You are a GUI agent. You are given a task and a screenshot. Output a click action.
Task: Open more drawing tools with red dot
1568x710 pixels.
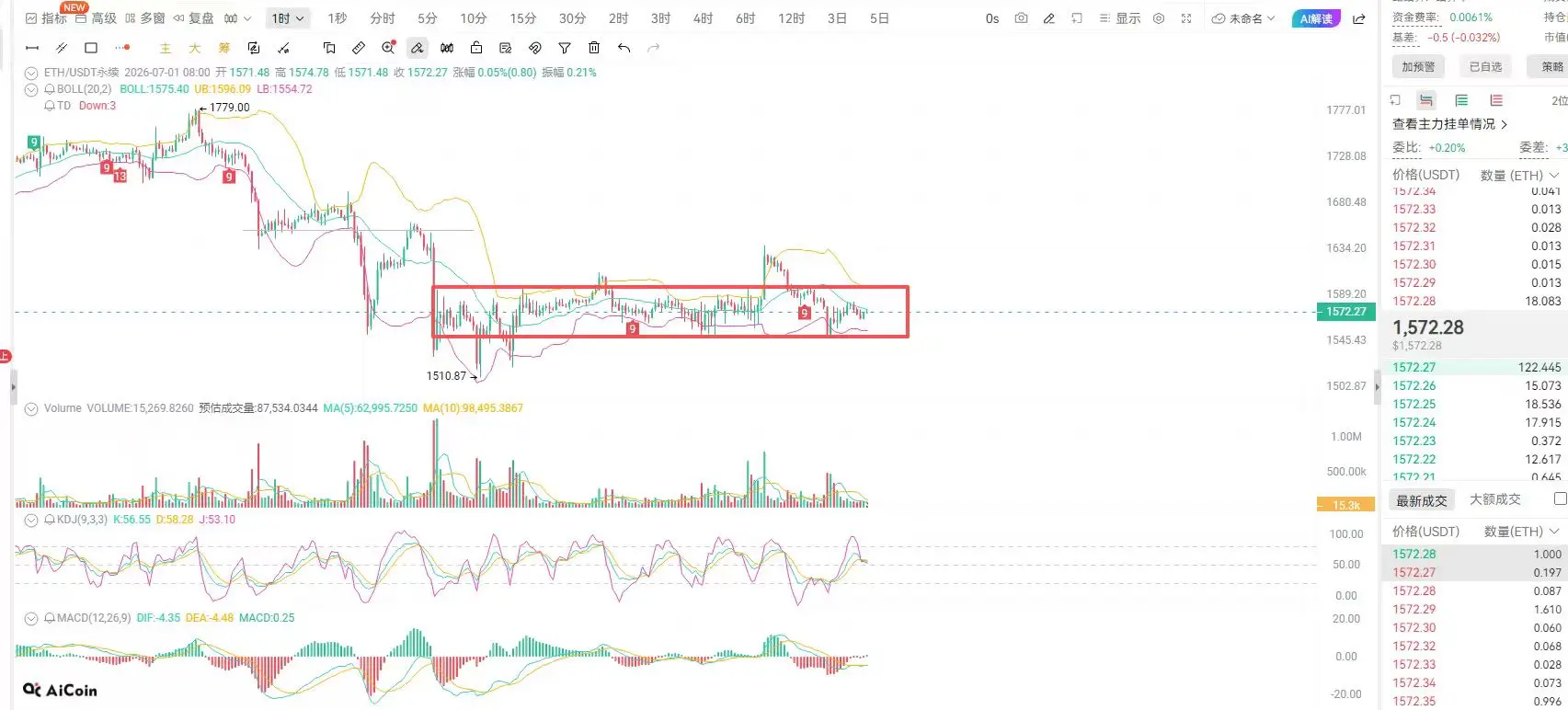point(122,48)
